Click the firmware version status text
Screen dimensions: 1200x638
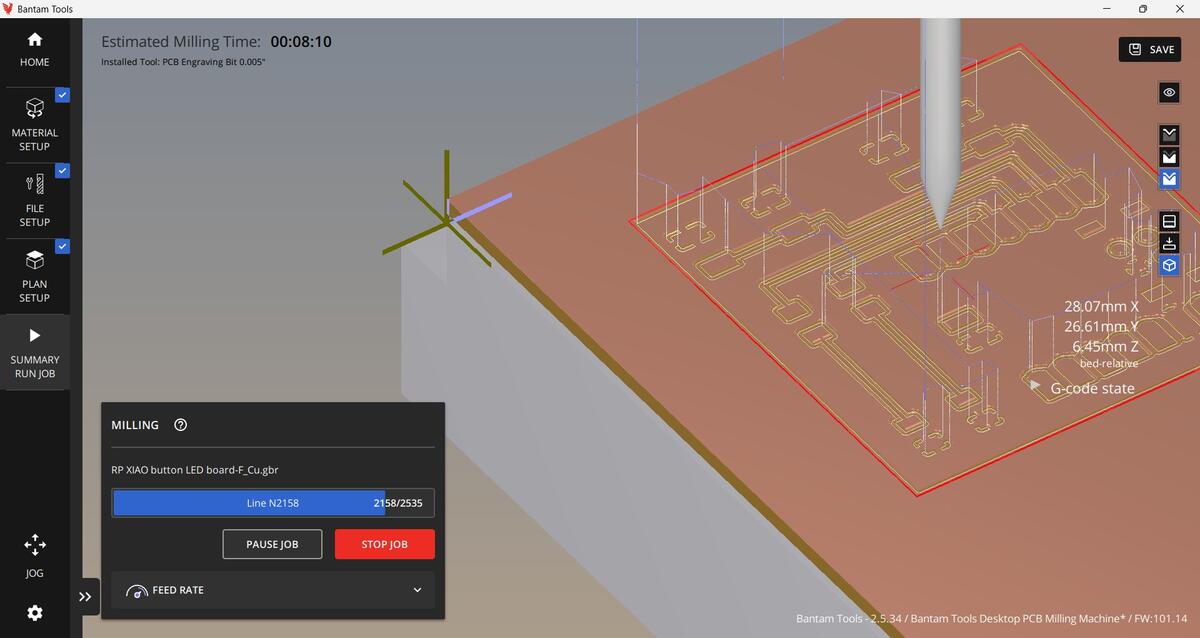(x=992, y=619)
